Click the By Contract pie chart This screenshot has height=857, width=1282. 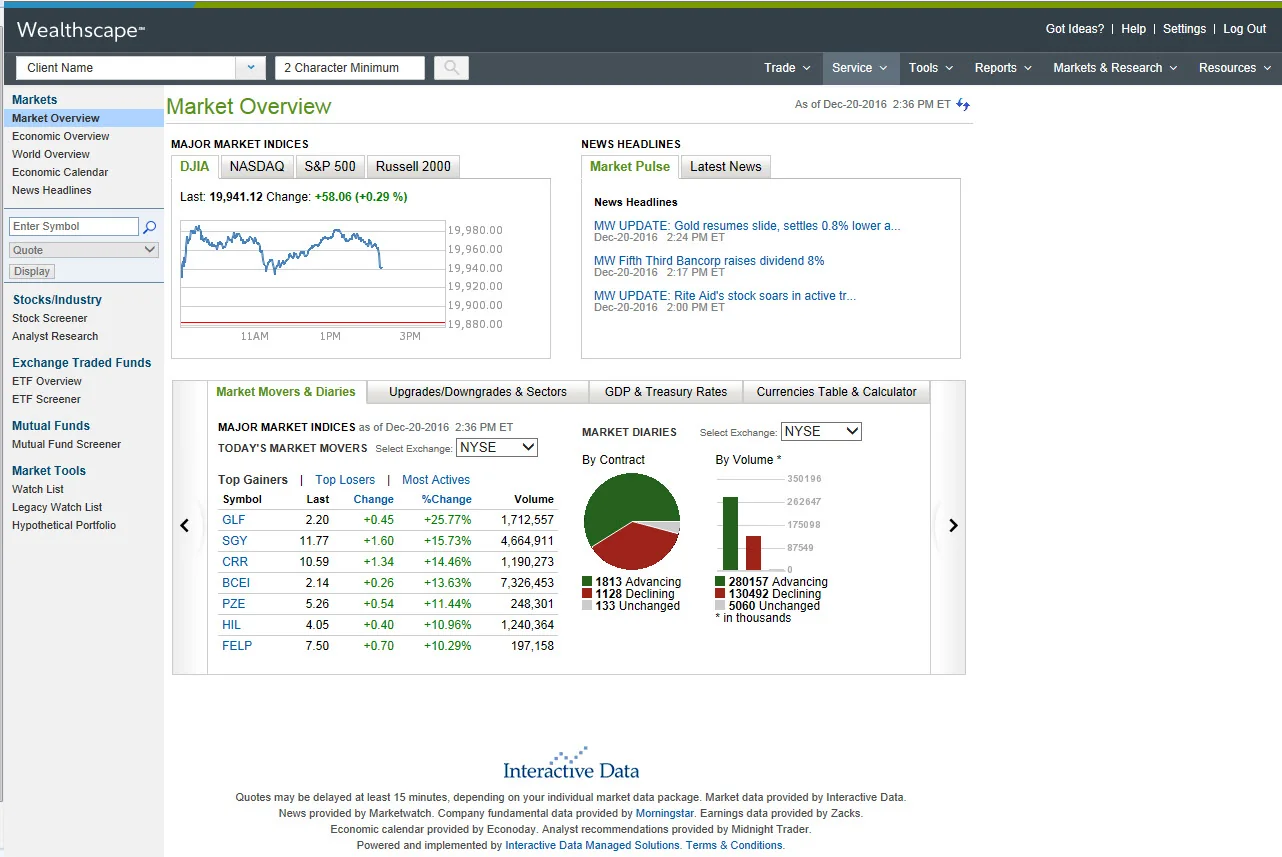click(632, 519)
